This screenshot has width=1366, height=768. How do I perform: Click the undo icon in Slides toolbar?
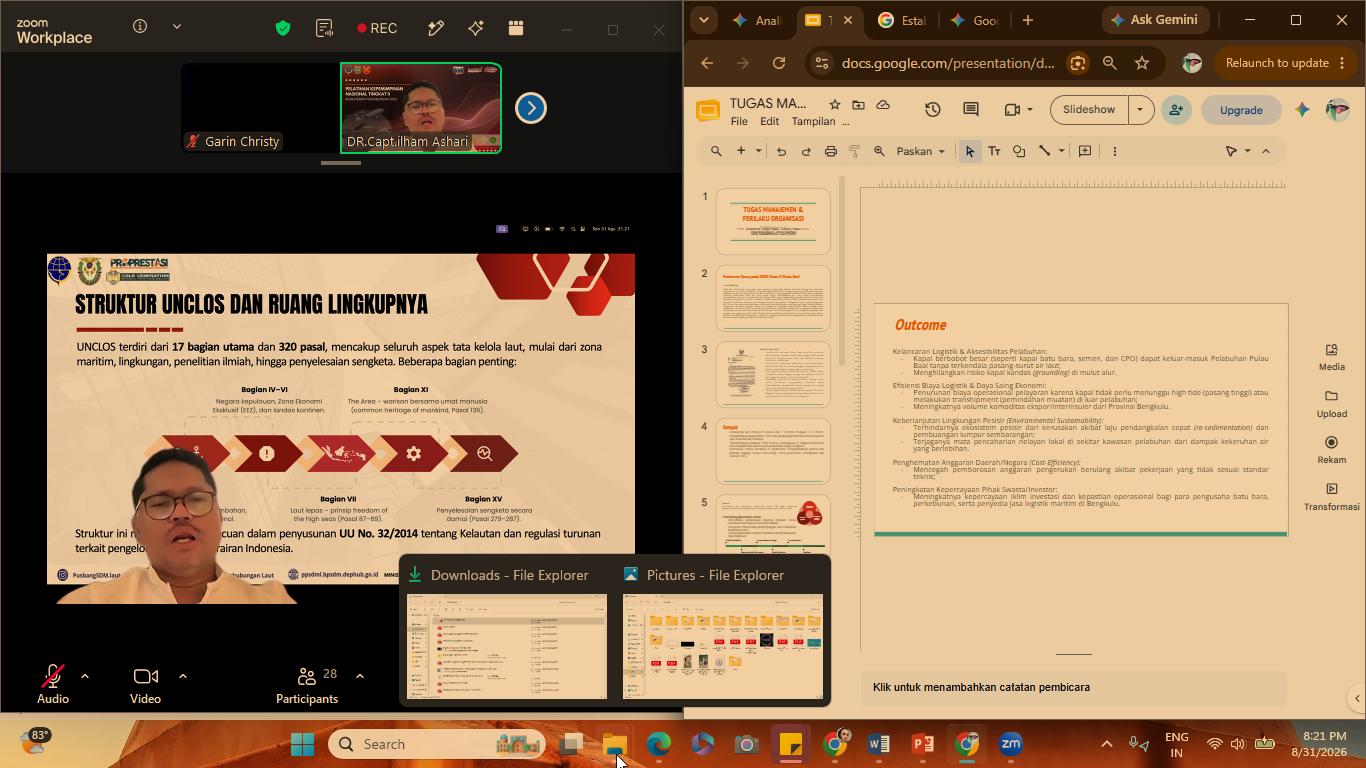[x=781, y=151]
